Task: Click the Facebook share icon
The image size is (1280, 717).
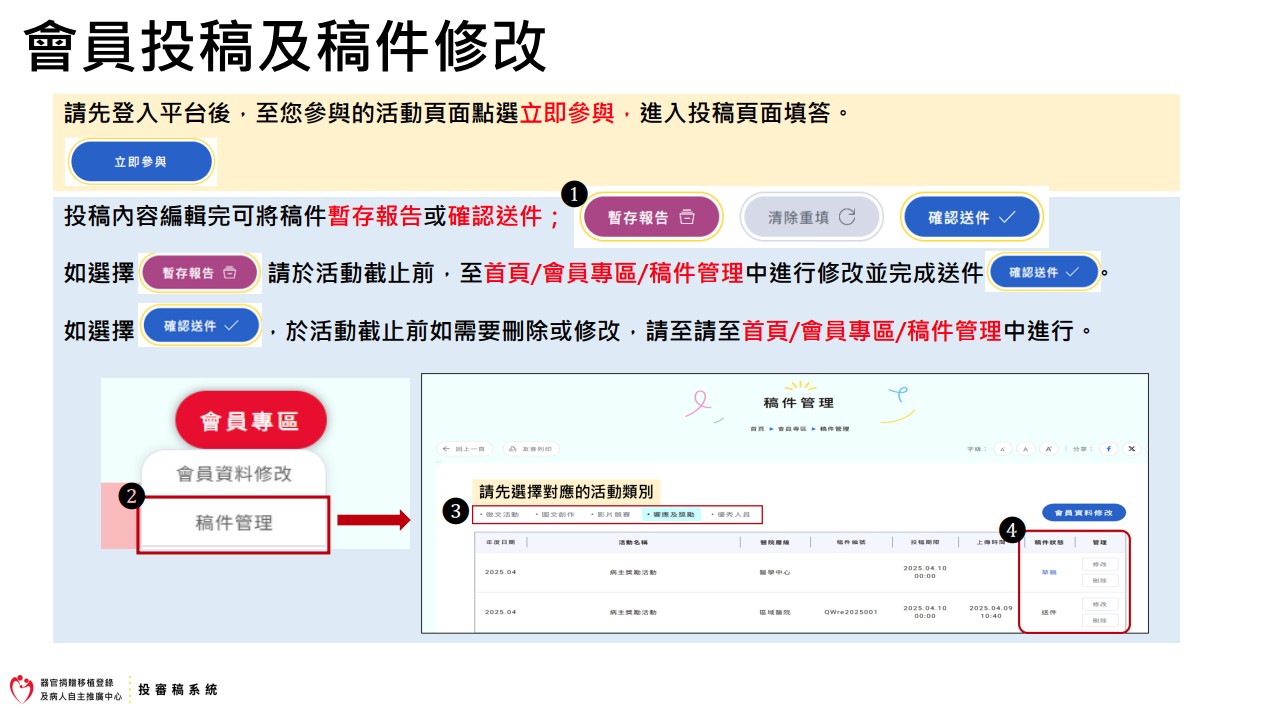Action: tap(1109, 448)
